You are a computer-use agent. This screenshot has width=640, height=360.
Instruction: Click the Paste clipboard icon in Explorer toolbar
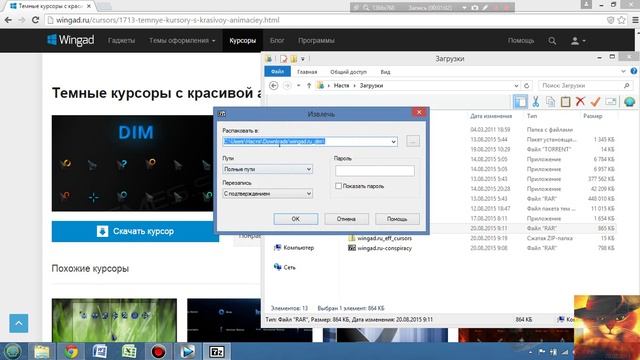pyautogui.click(x=565, y=102)
